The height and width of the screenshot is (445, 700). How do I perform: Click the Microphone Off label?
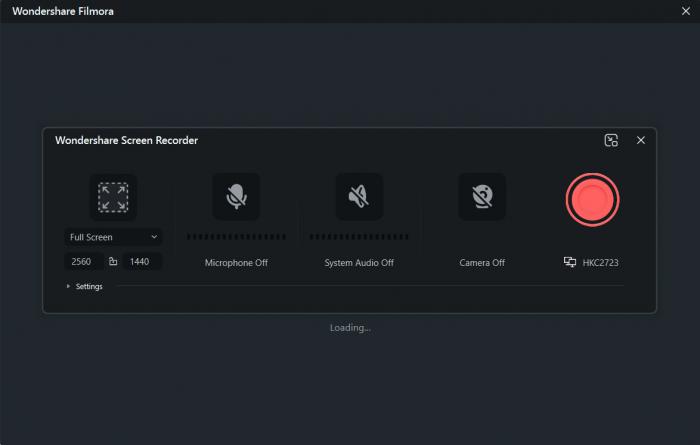[236, 263]
